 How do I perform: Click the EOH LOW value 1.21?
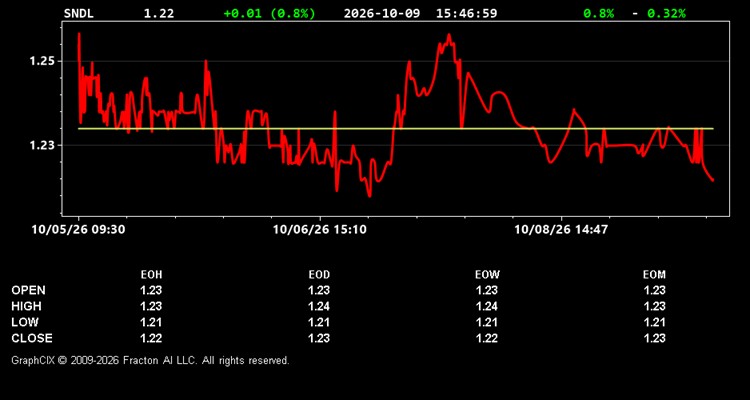point(151,322)
